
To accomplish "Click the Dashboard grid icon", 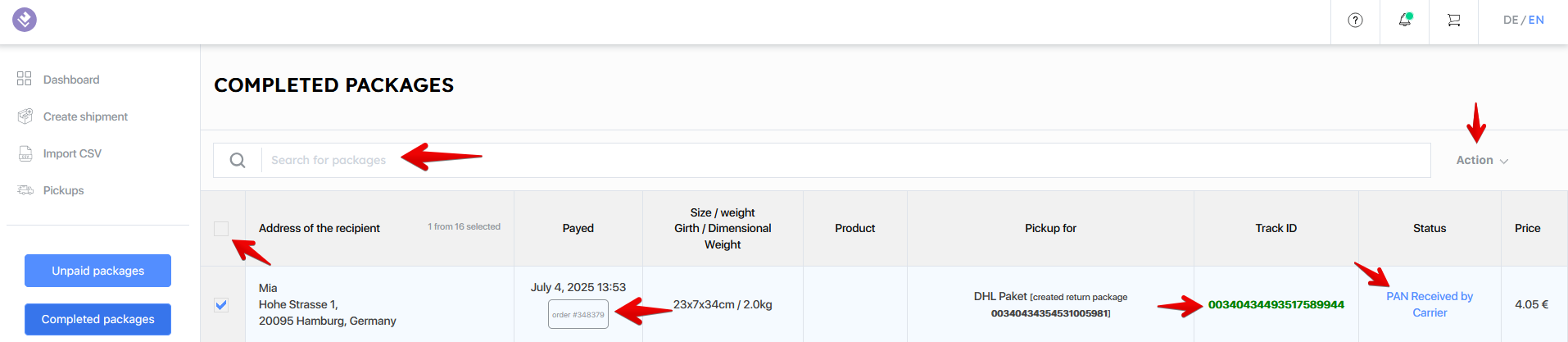I will point(24,79).
